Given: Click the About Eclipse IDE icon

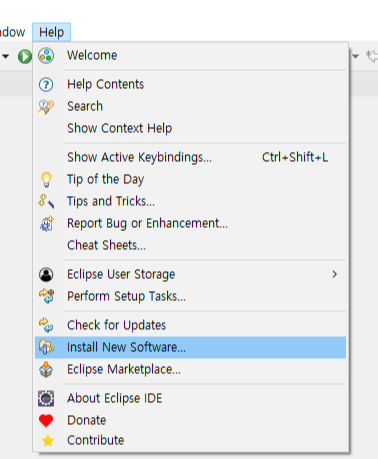Looking at the screenshot, I should tap(46, 398).
